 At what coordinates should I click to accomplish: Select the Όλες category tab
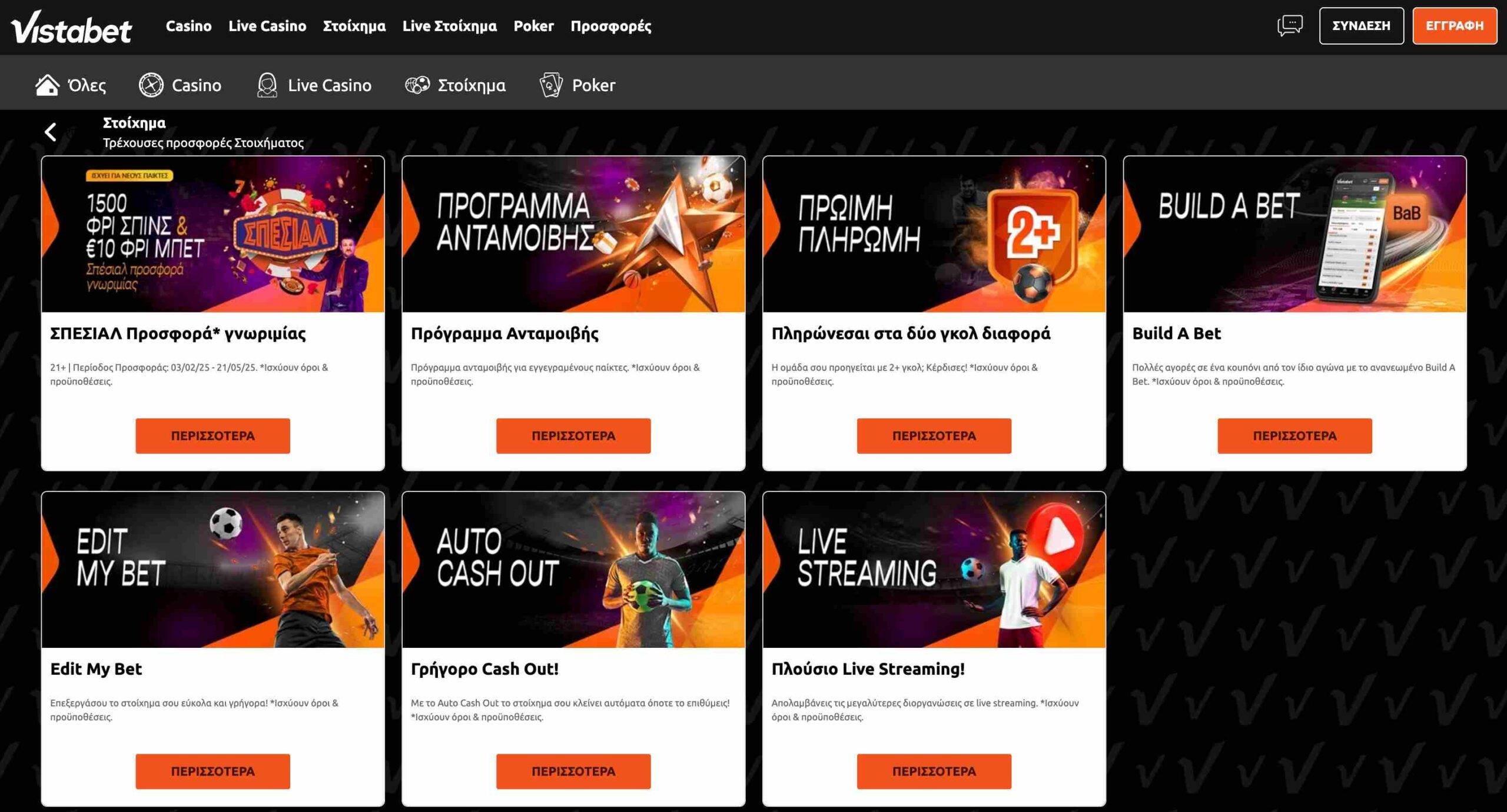(x=71, y=85)
